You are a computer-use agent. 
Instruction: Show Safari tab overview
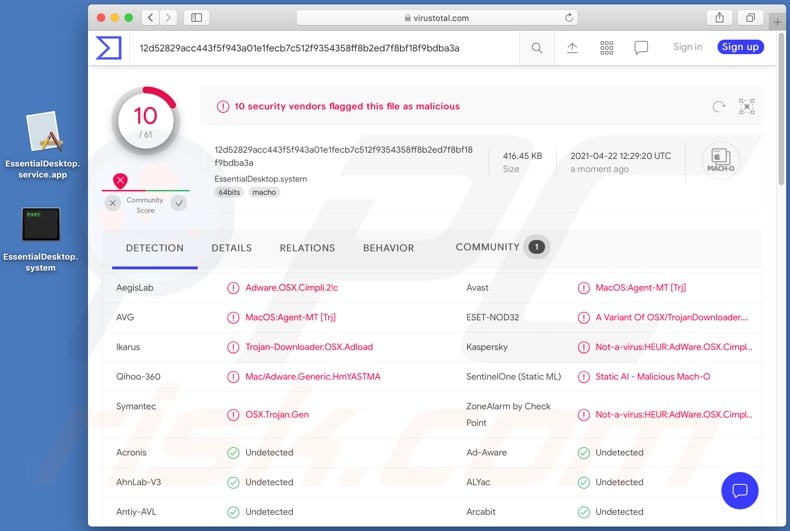point(750,18)
